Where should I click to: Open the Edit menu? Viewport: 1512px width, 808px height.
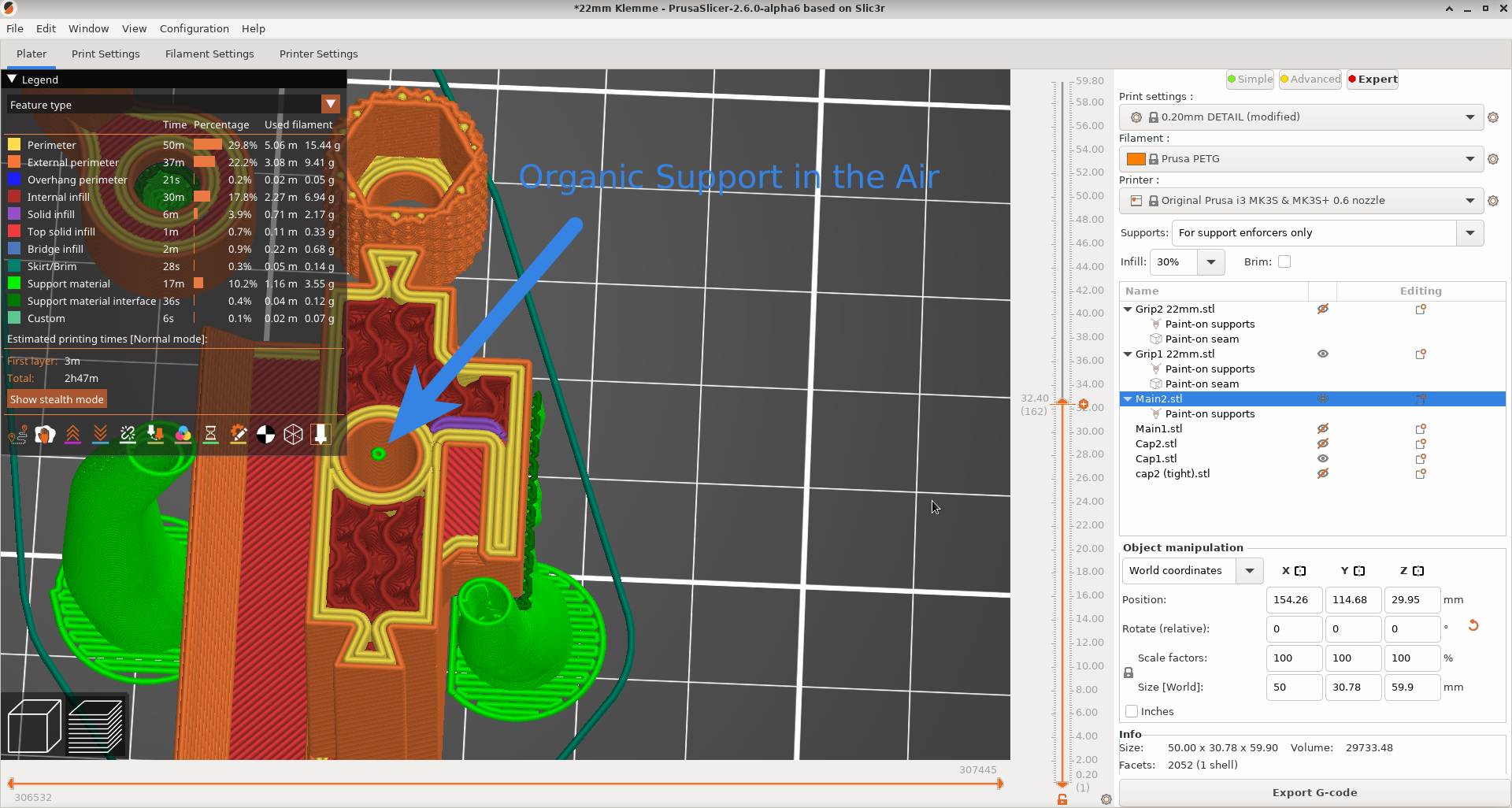46,29
